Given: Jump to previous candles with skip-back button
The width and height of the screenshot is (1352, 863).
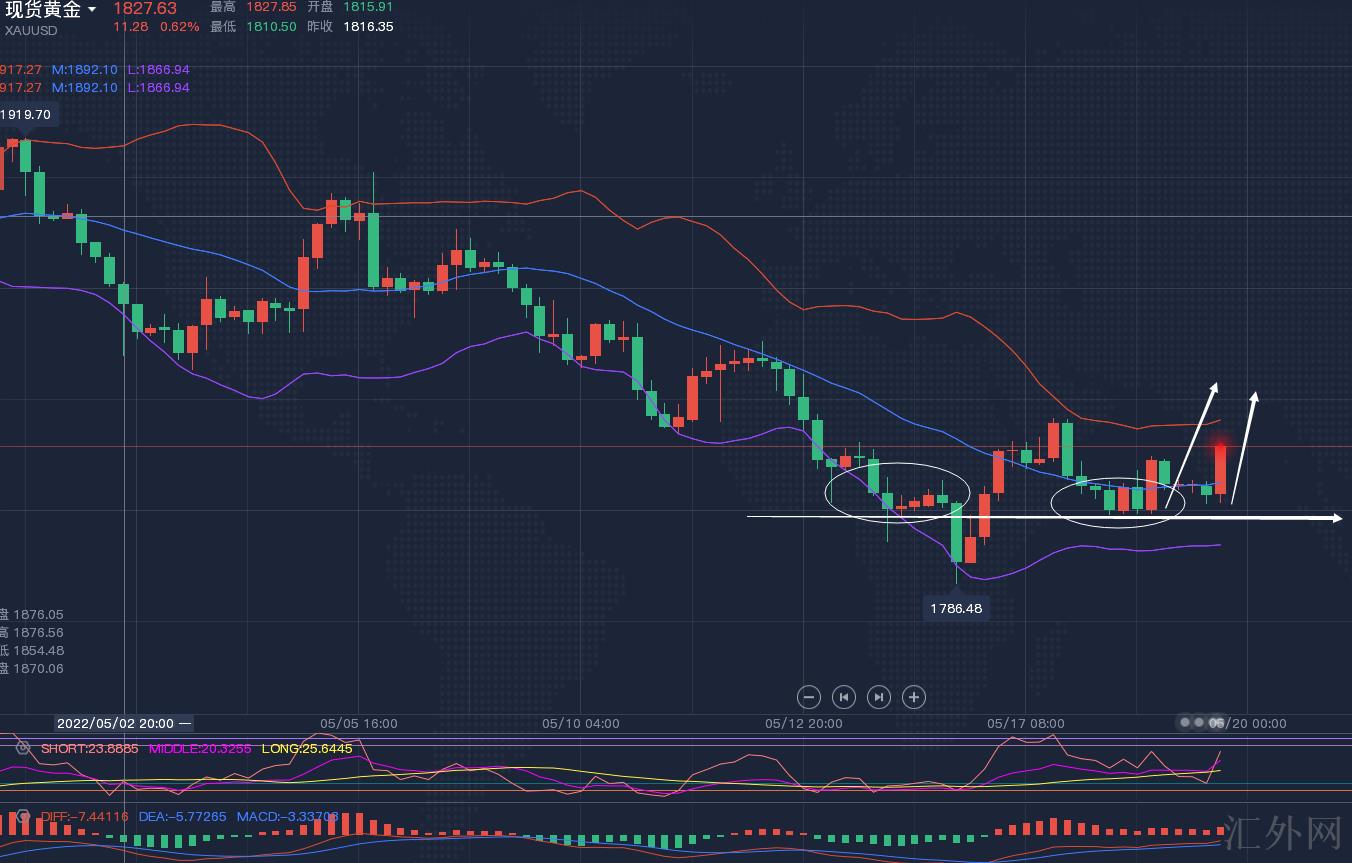Looking at the screenshot, I should 843,697.
